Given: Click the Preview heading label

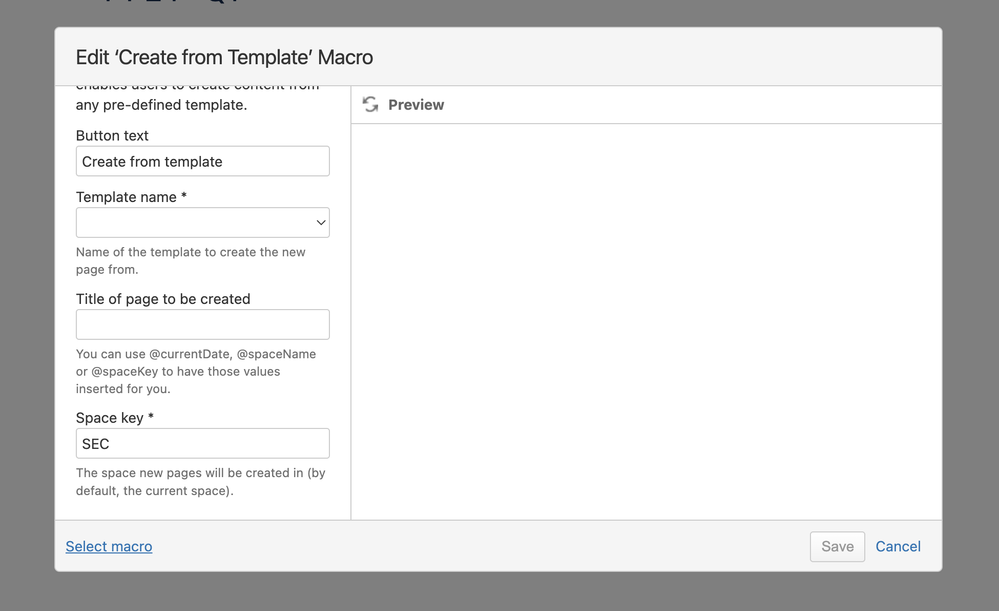Looking at the screenshot, I should point(416,104).
